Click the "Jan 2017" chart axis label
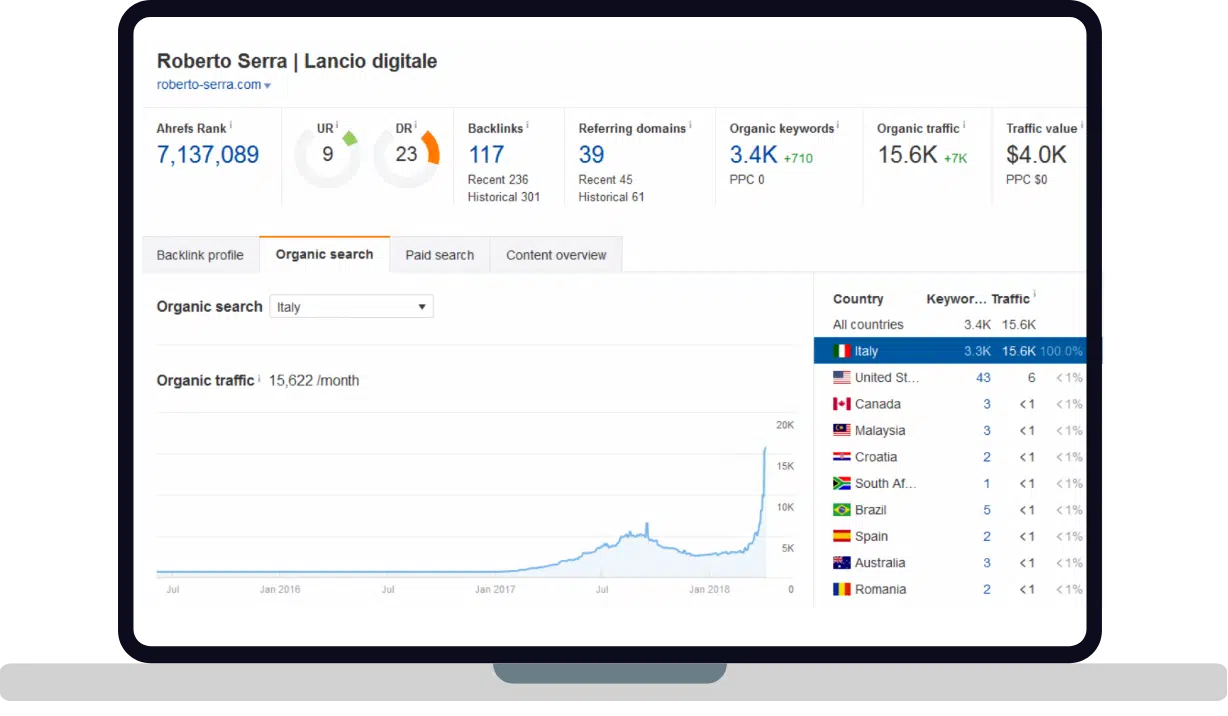The image size is (1228, 716). click(495, 590)
